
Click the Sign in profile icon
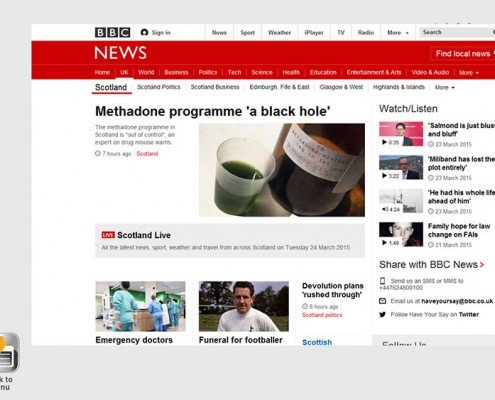tap(144, 32)
